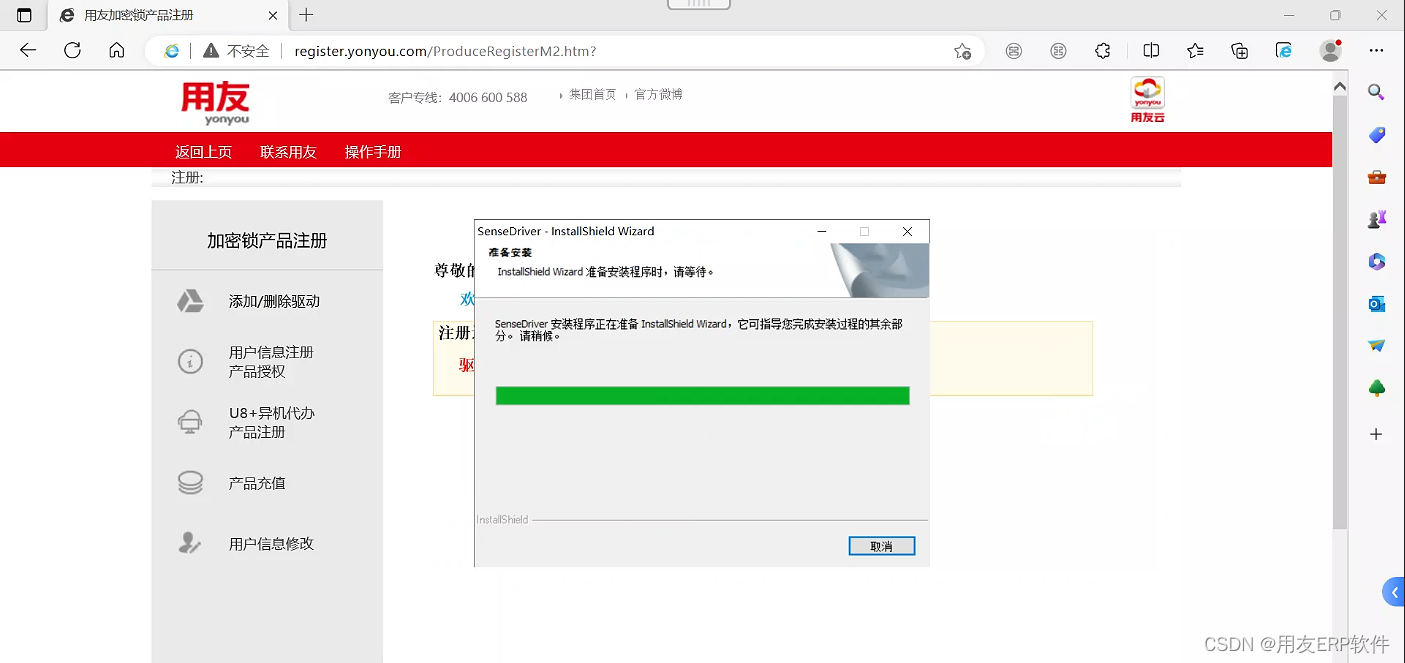Minimize the SenseDriver InstallShield Wizard window
The image size is (1405, 663).
(822, 231)
